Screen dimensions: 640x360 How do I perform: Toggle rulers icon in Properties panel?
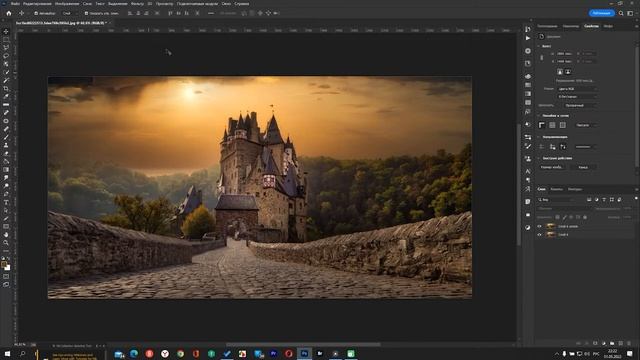tap(542, 125)
